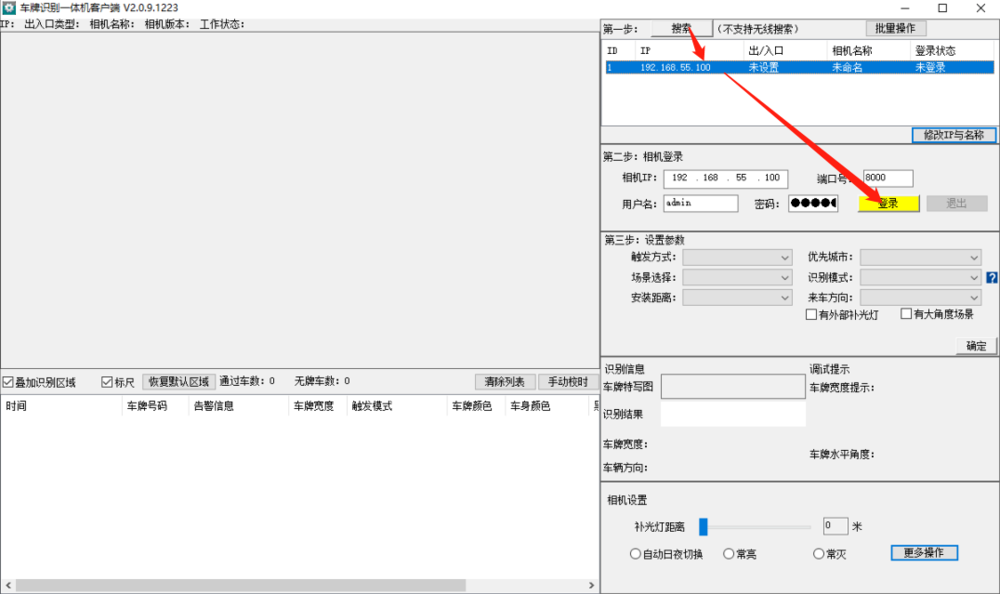The image size is (1000, 594).
Task: Confirm parameters with 确定 button
Action: (x=976, y=346)
